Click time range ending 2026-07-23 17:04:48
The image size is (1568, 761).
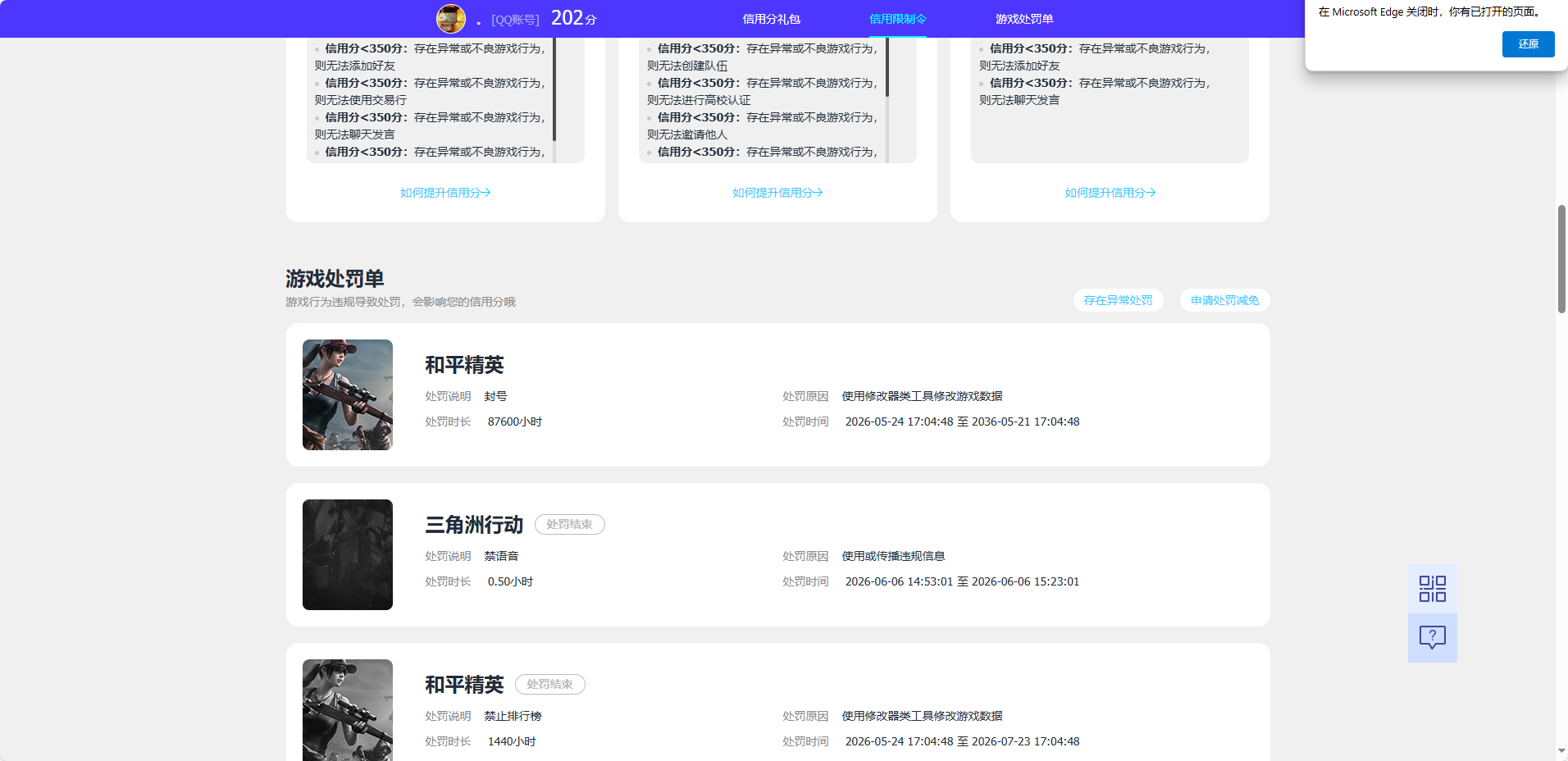click(962, 741)
